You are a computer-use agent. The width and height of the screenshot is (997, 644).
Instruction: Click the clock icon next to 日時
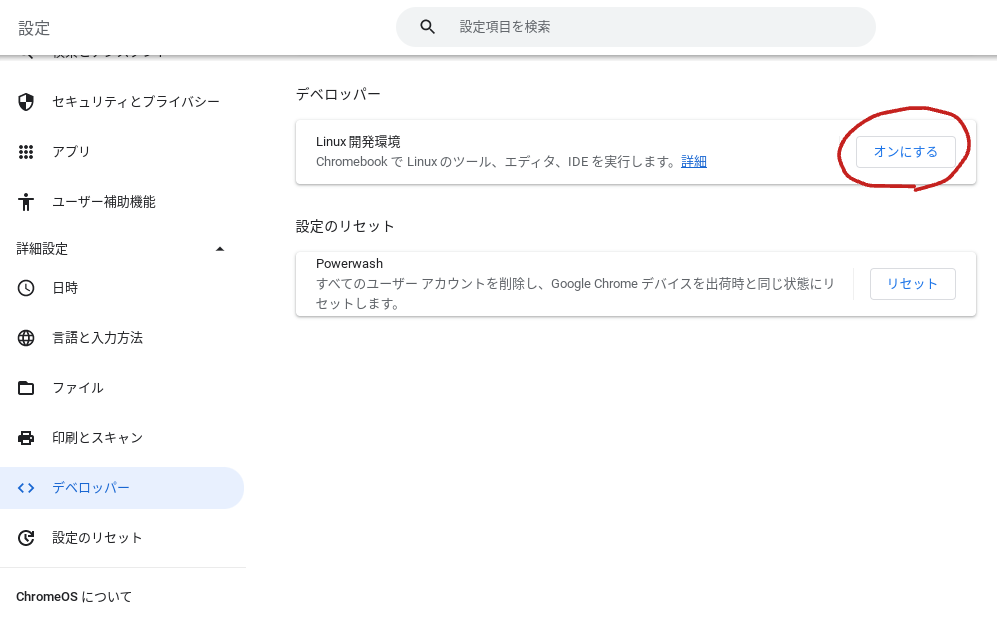coord(25,288)
